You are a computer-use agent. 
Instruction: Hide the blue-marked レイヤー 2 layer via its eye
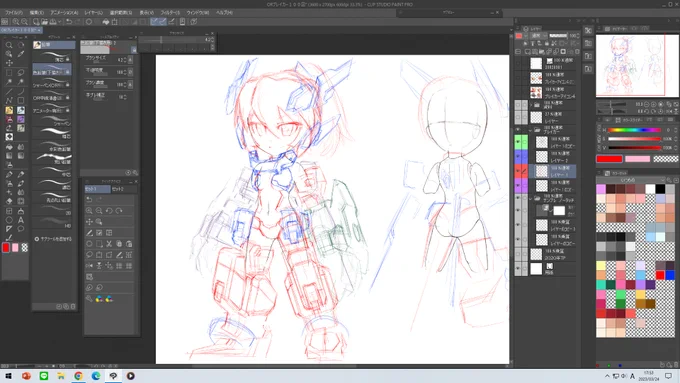(x=518, y=156)
